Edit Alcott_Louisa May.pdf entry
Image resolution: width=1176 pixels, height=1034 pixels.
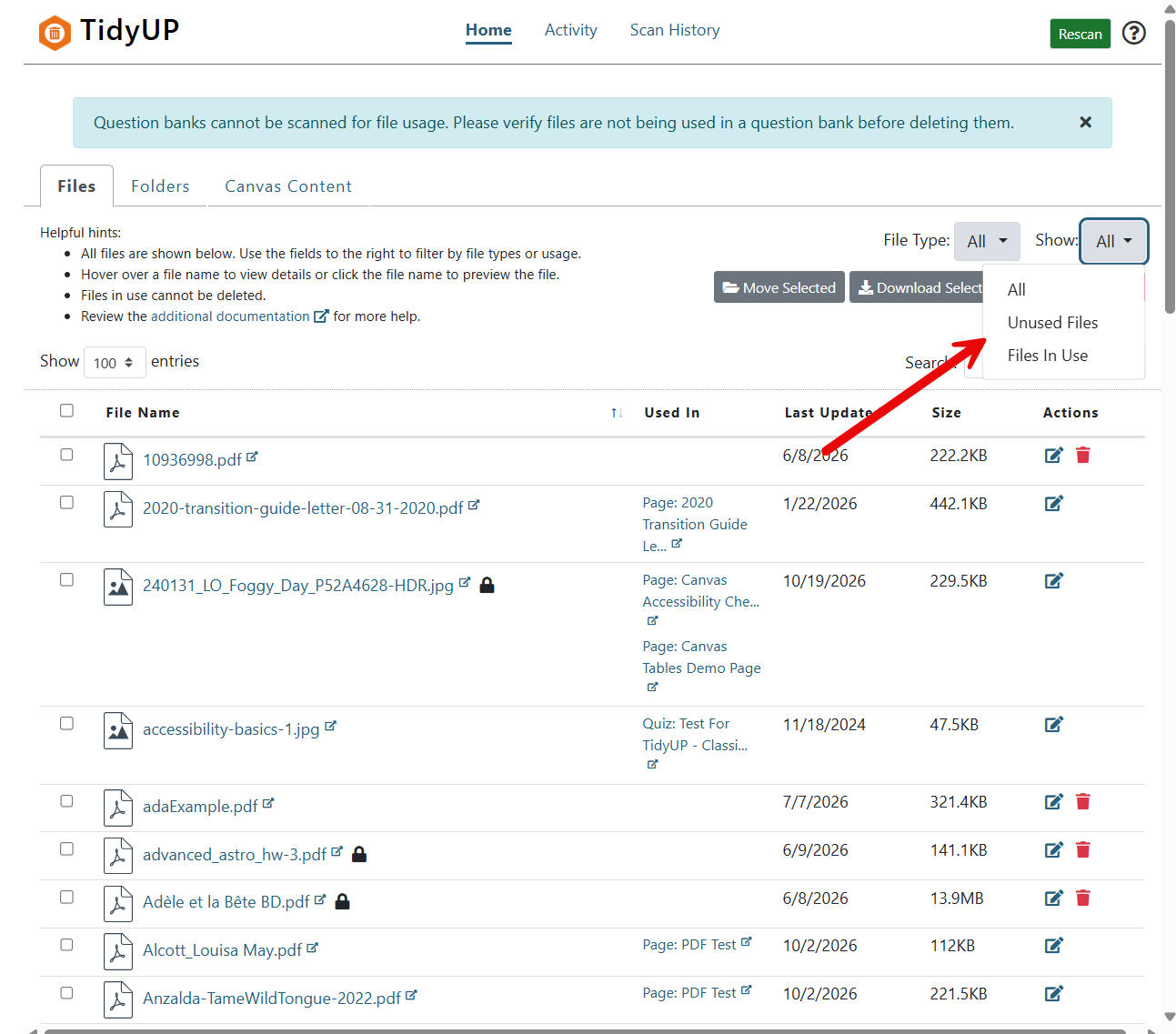tap(1053, 946)
